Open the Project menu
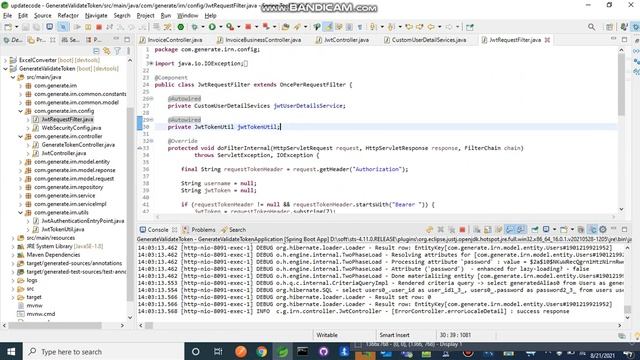Viewport: 640px width, 360px height. click(x=145, y=16)
